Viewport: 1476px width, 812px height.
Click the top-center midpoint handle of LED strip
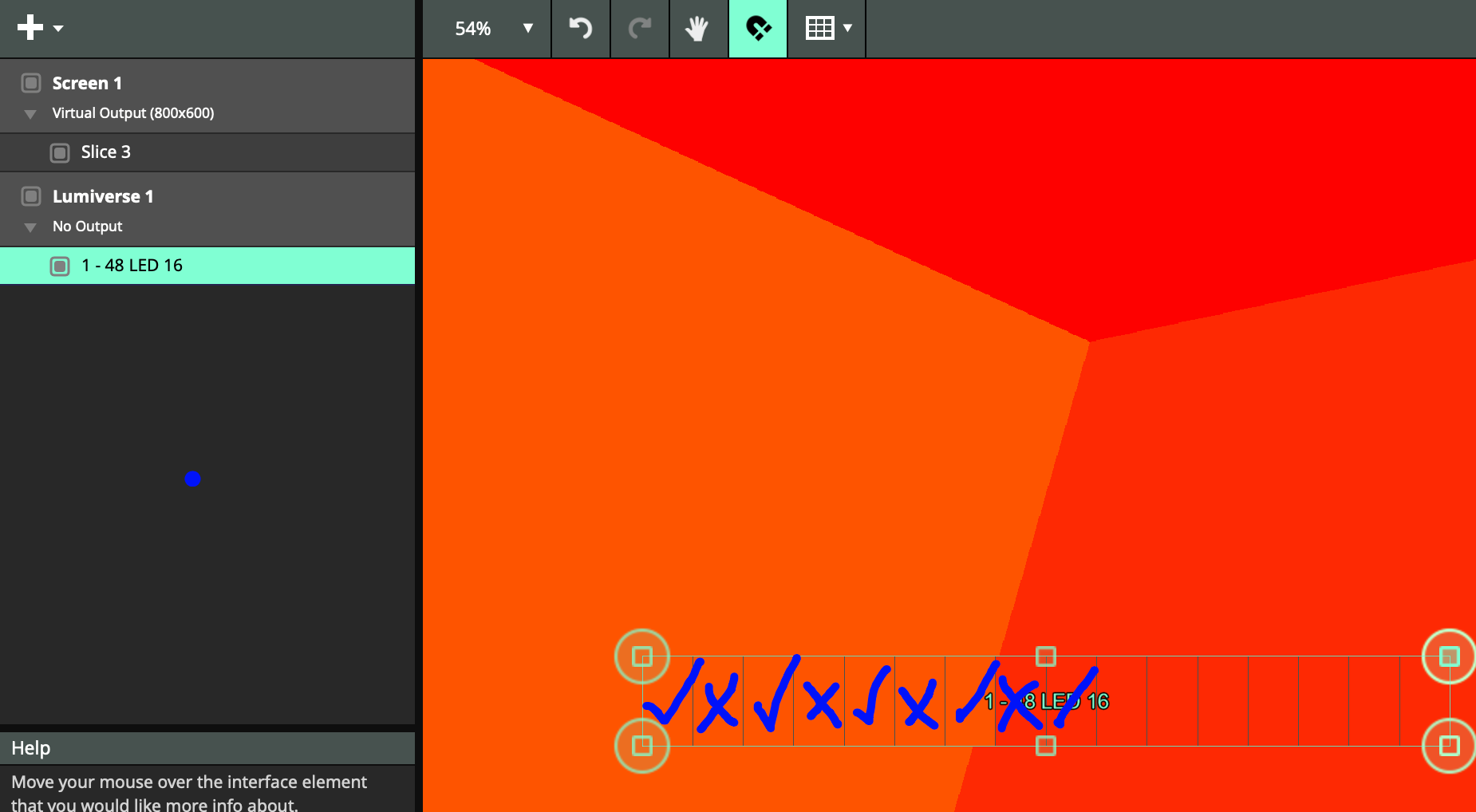coord(1045,656)
